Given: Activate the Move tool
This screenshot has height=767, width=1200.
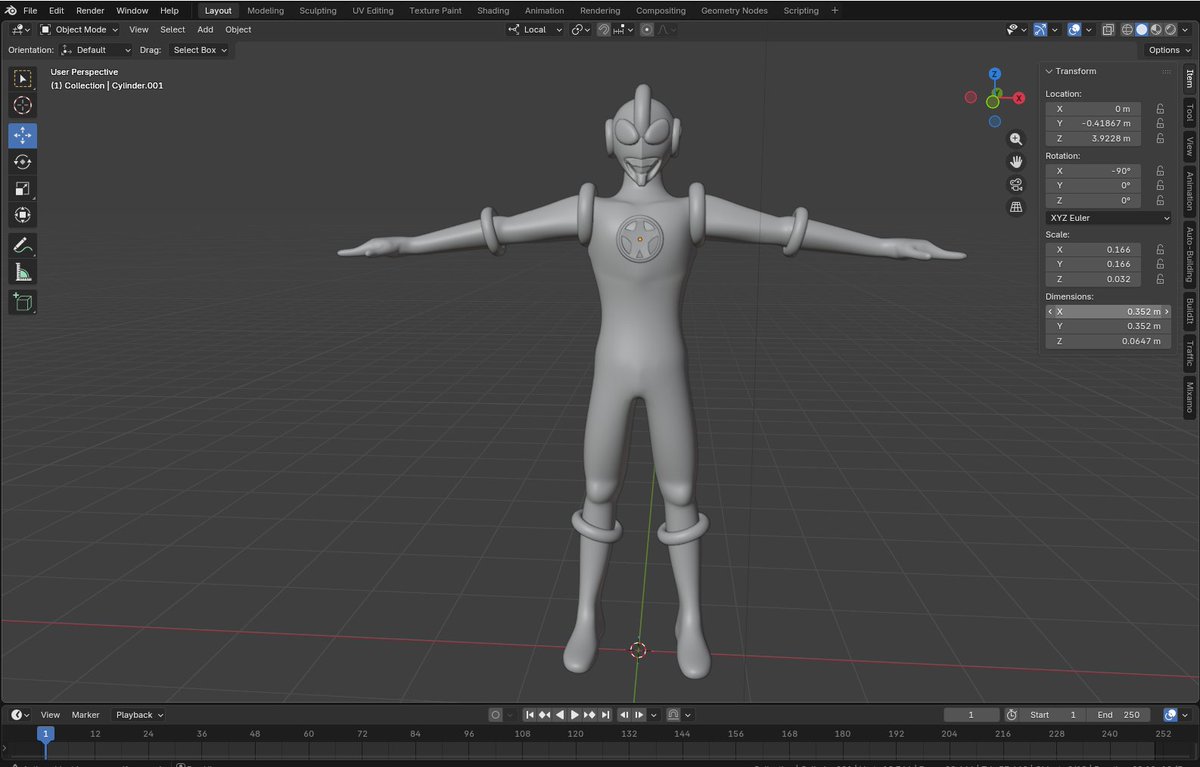Looking at the screenshot, I should point(23,136).
